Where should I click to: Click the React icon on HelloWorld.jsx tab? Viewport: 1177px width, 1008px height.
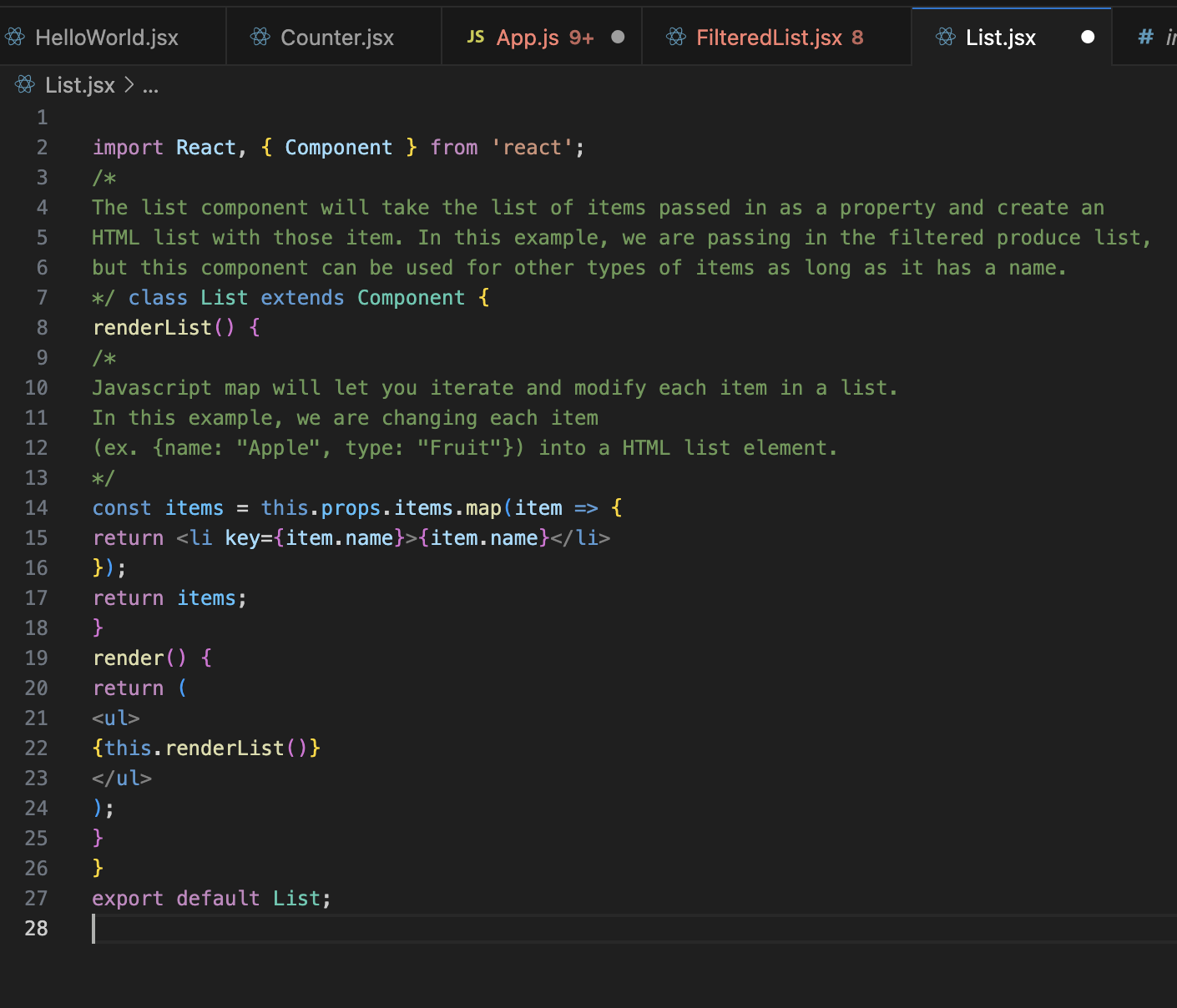coord(14,37)
